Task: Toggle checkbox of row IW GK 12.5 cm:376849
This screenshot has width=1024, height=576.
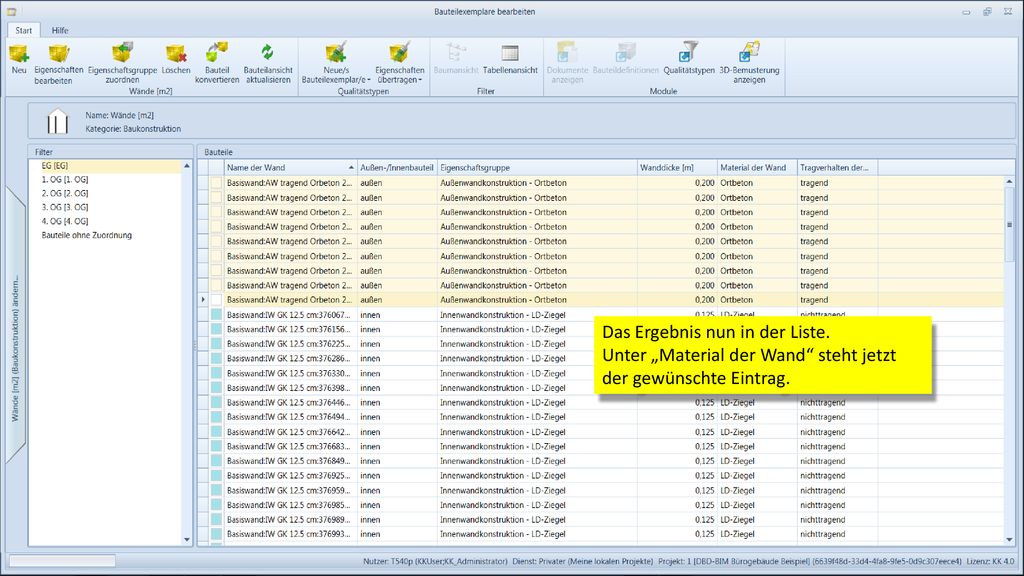Action: click(x=217, y=461)
